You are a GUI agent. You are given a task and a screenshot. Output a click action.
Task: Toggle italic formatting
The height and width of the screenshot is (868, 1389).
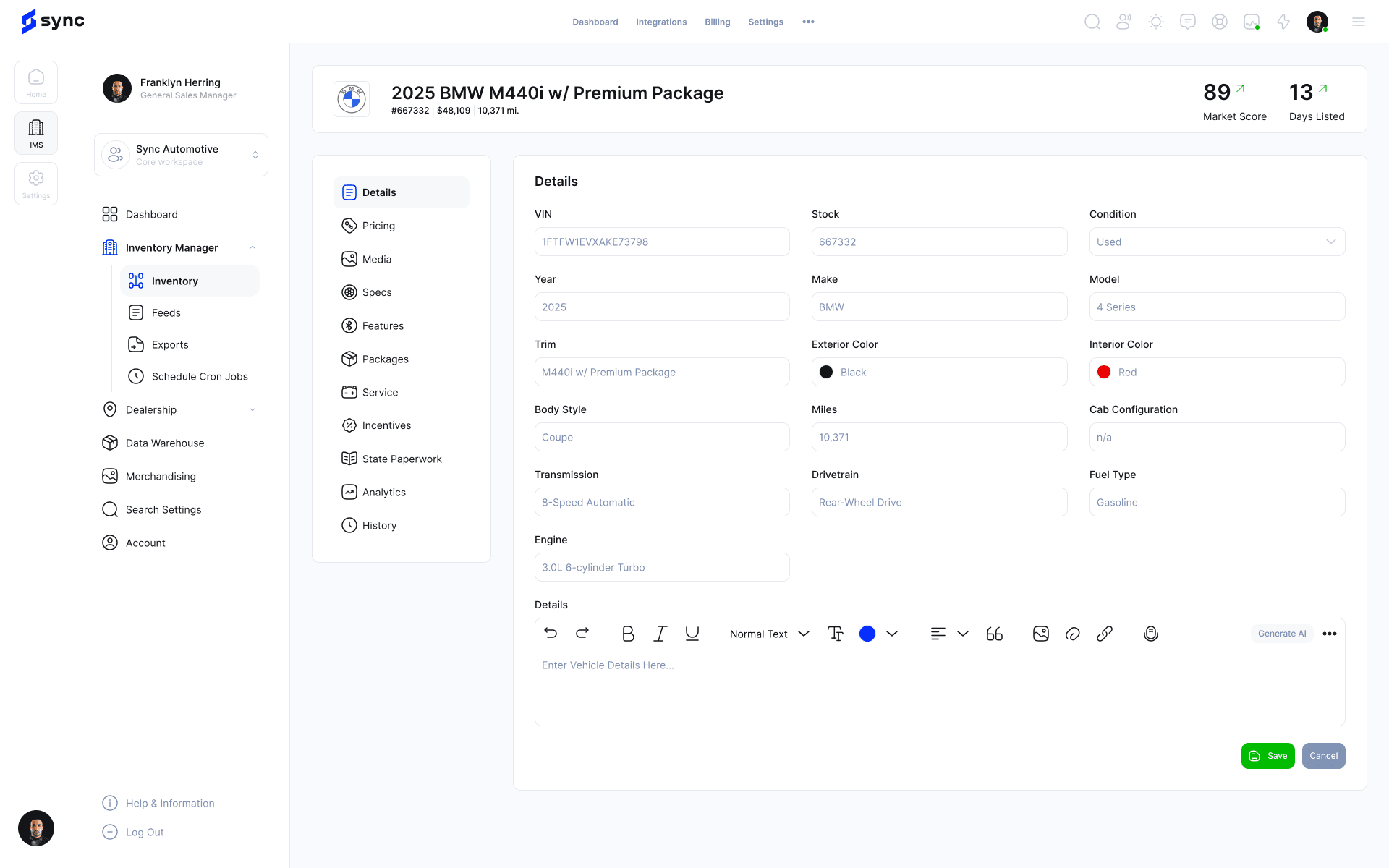tap(660, 634)
